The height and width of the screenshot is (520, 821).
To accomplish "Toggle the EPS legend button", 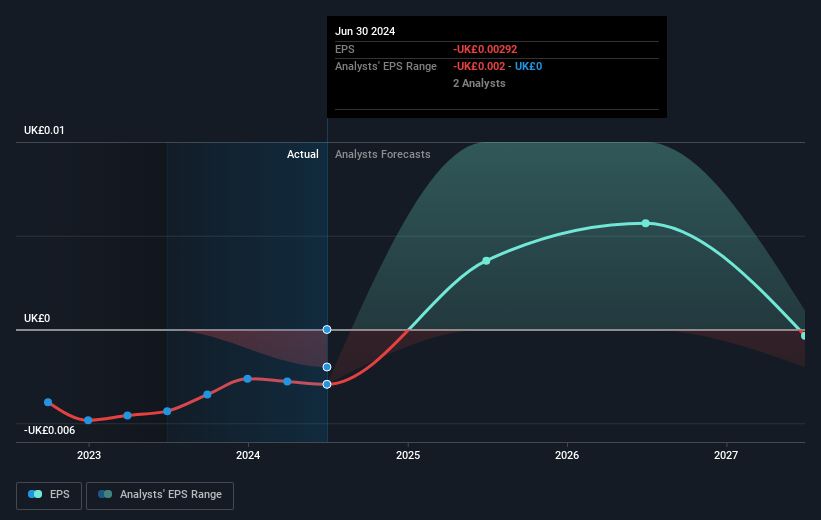I will click(x=49, y=495).
